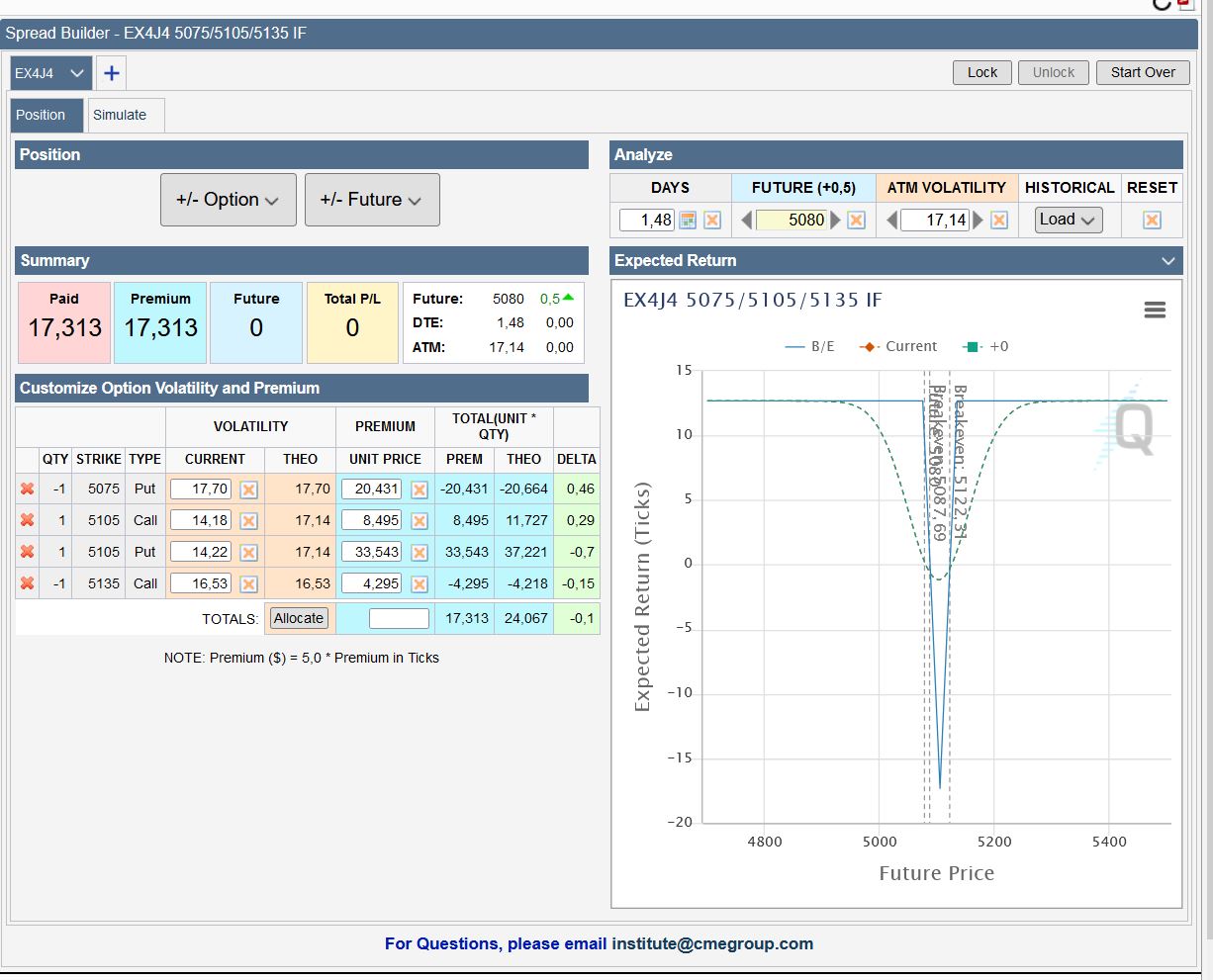Viewport: 1213px width, 980px height.
Task: Open the +/- Option dropdown
Action: click(x=228, y=200)
